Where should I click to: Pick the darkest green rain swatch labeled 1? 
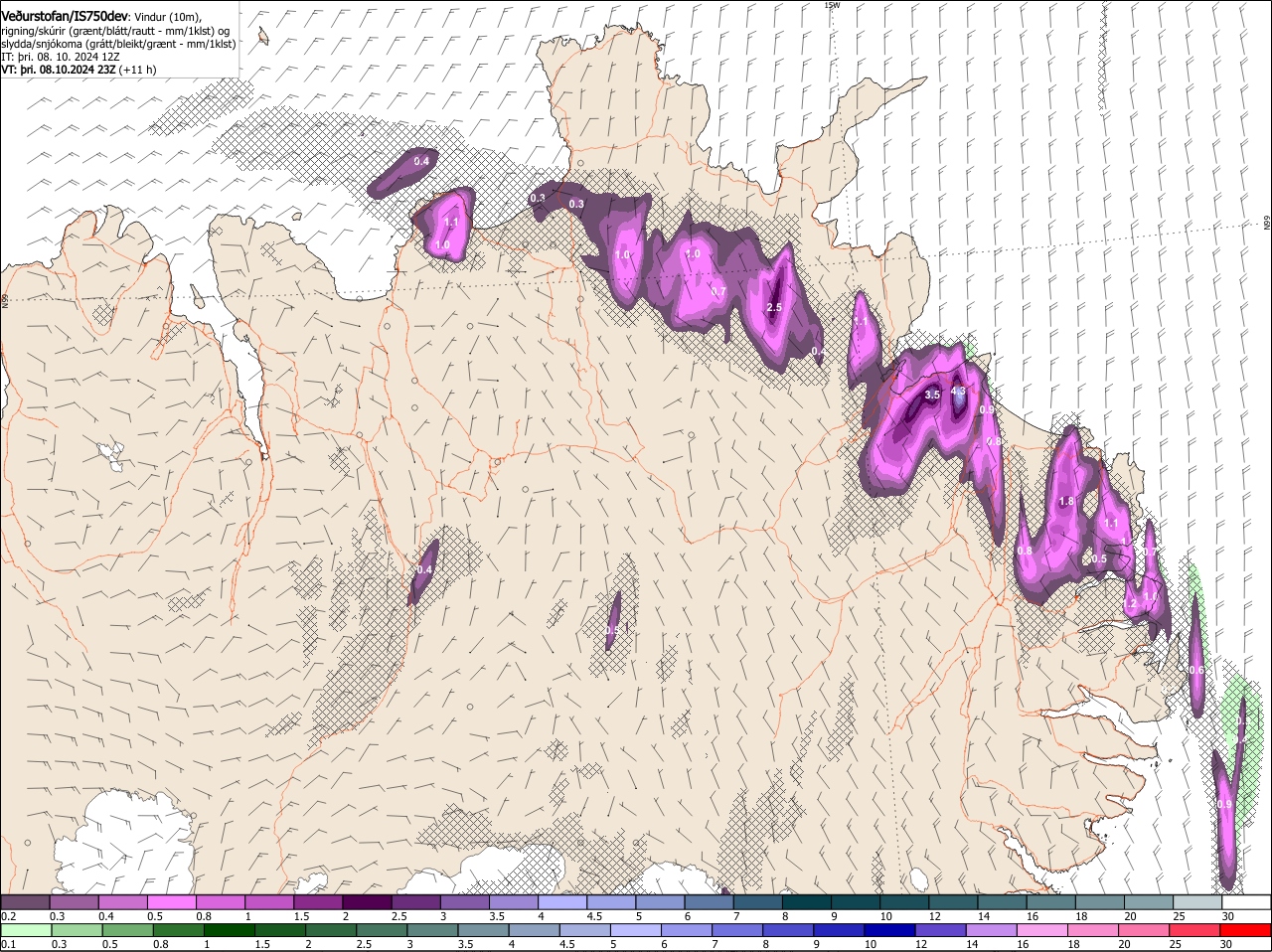pos(229,930)
